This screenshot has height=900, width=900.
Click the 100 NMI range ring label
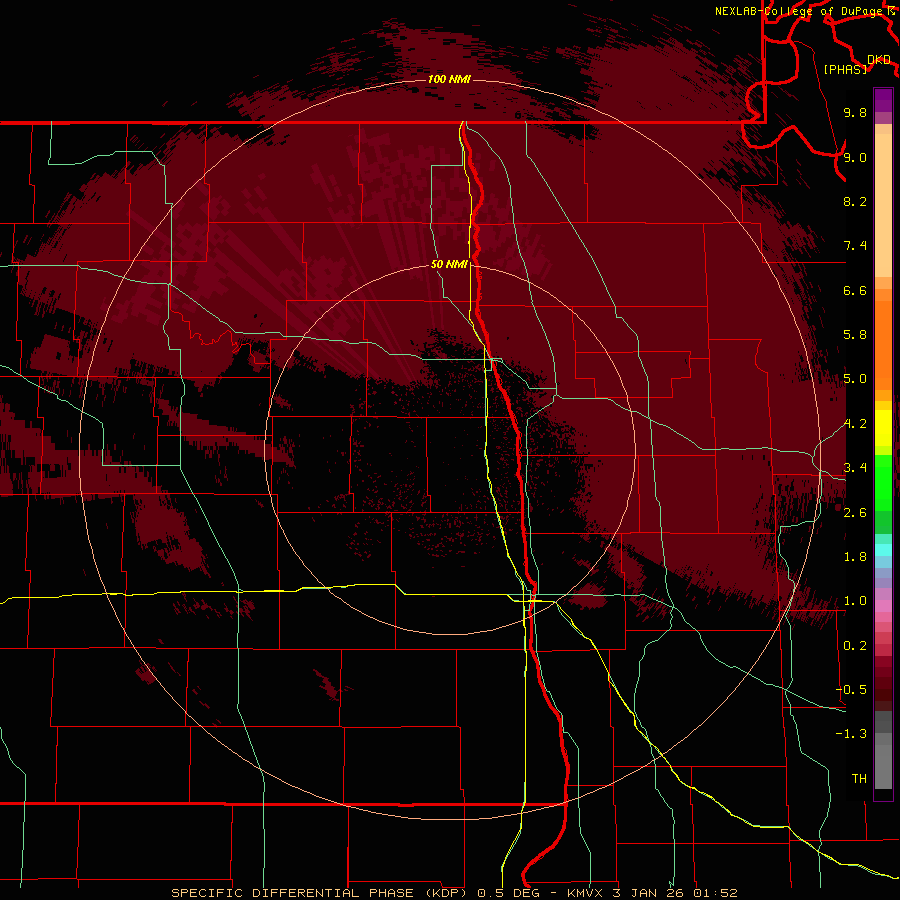(449, 79)
